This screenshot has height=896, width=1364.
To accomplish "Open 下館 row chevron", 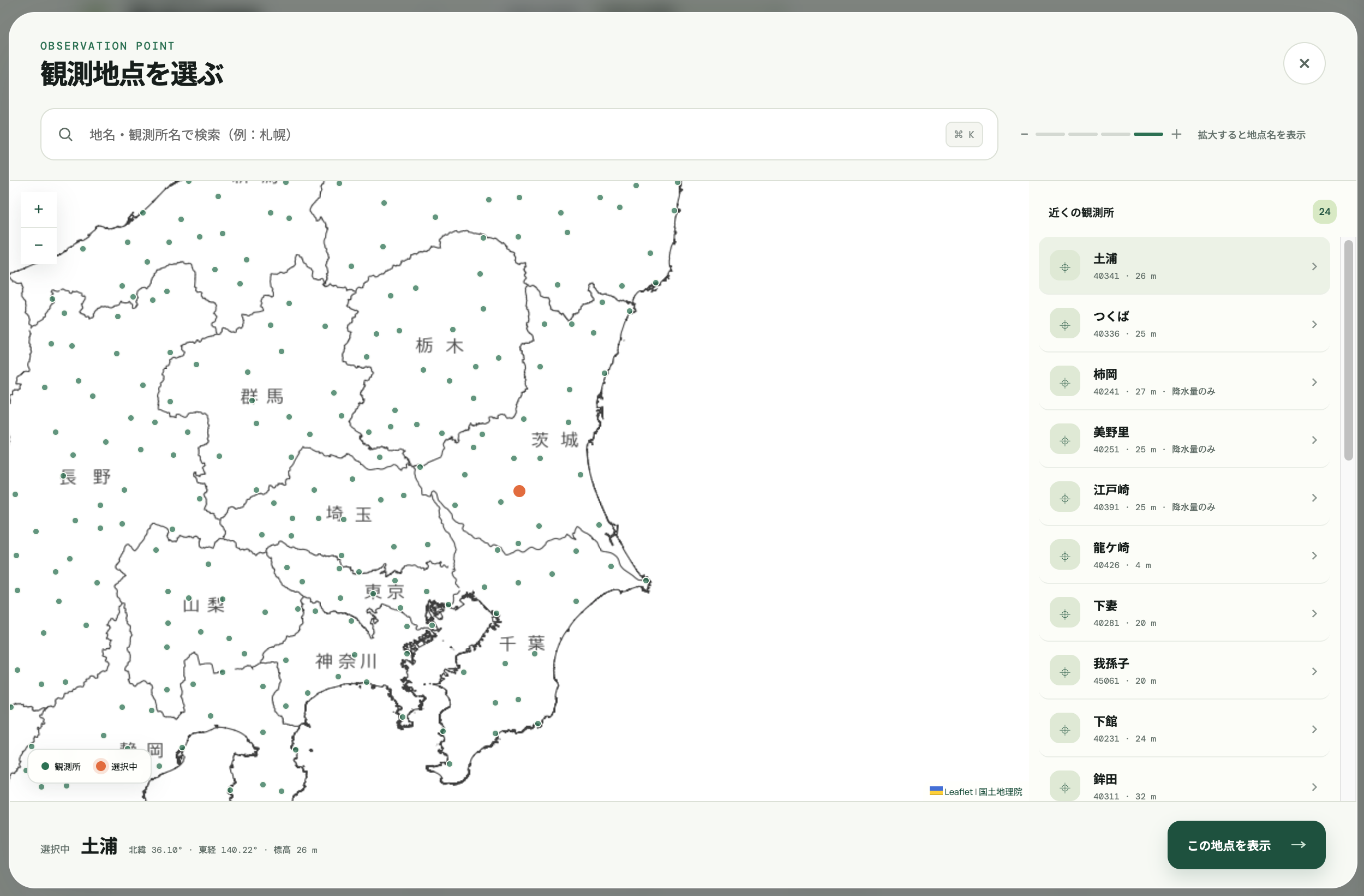I will point(1314,730).
